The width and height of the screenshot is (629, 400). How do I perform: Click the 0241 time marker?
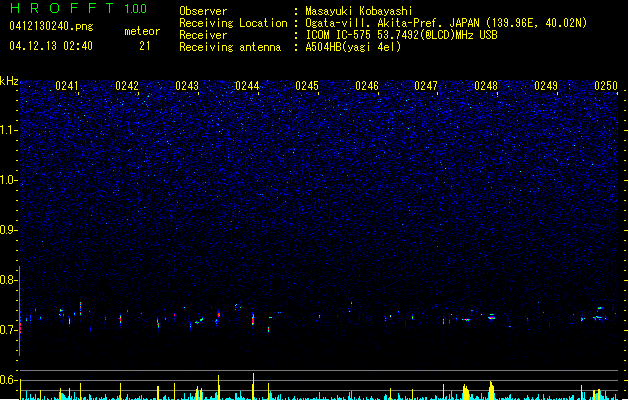click(67, 86)
